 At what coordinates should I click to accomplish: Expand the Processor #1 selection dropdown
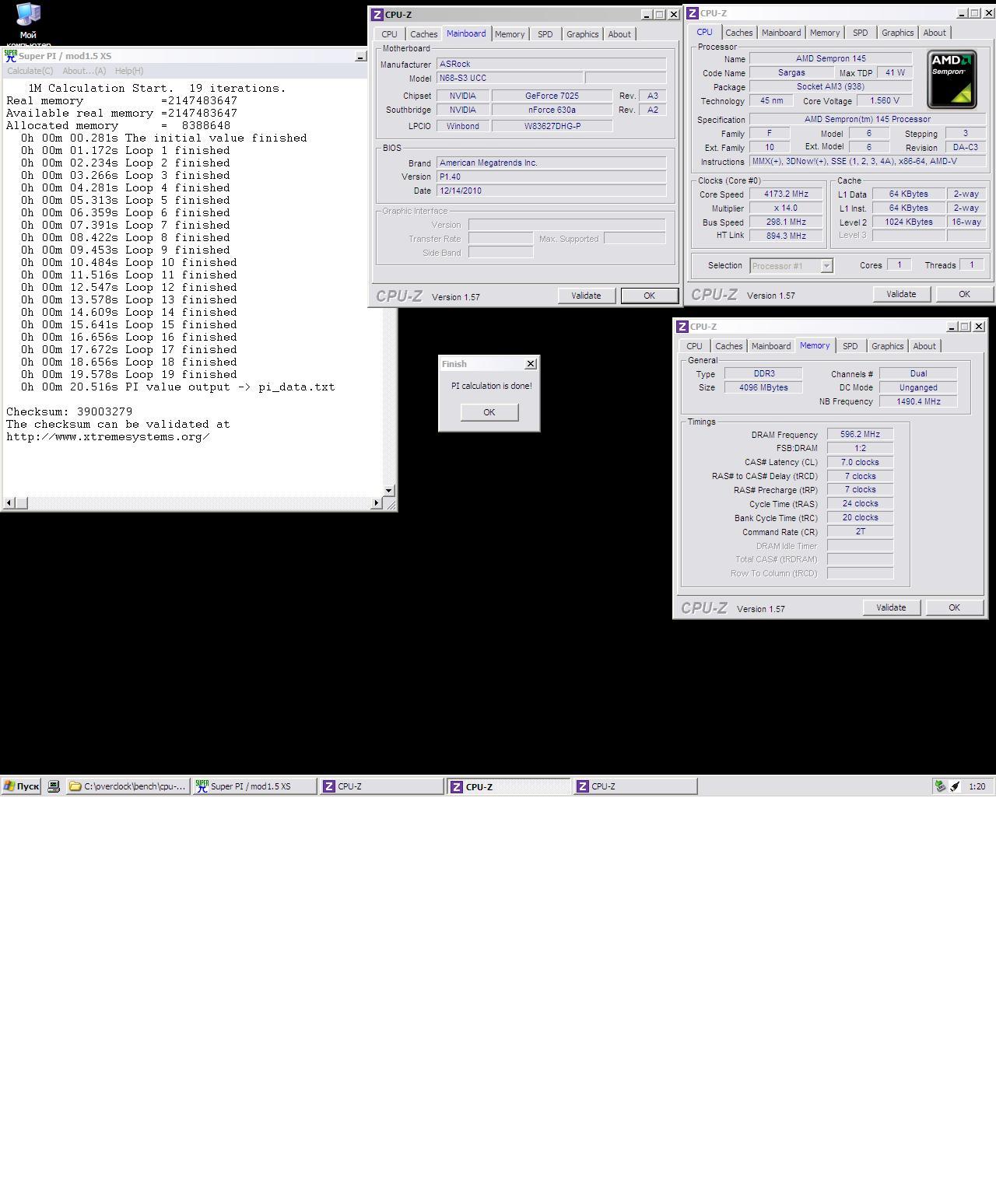826,266
